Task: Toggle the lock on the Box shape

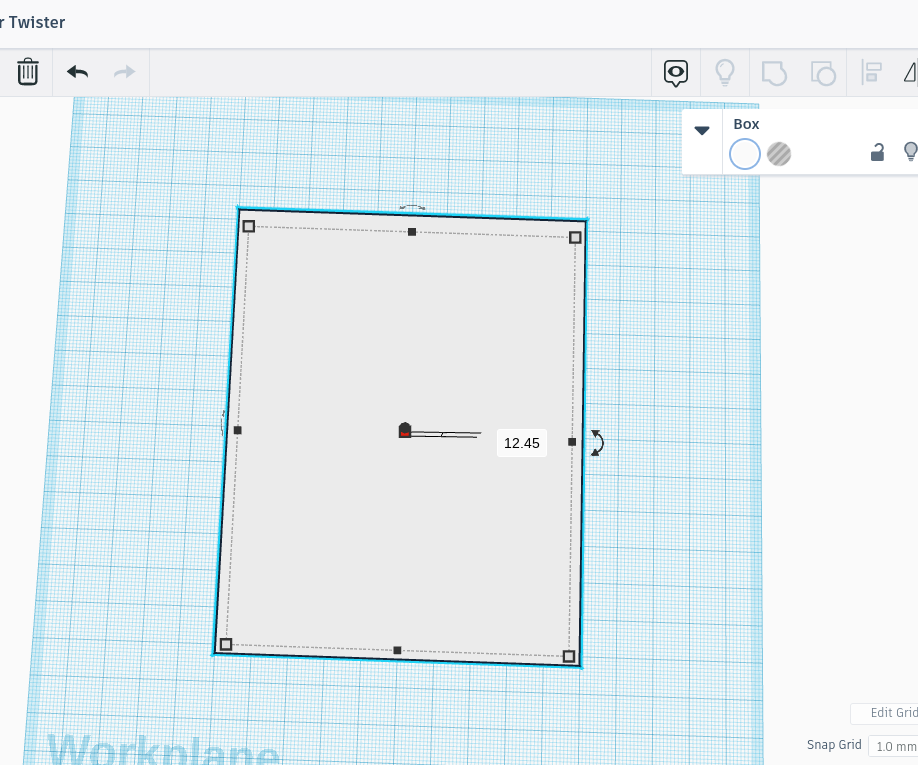Action: pyautogui.click(x=877, y=152)
